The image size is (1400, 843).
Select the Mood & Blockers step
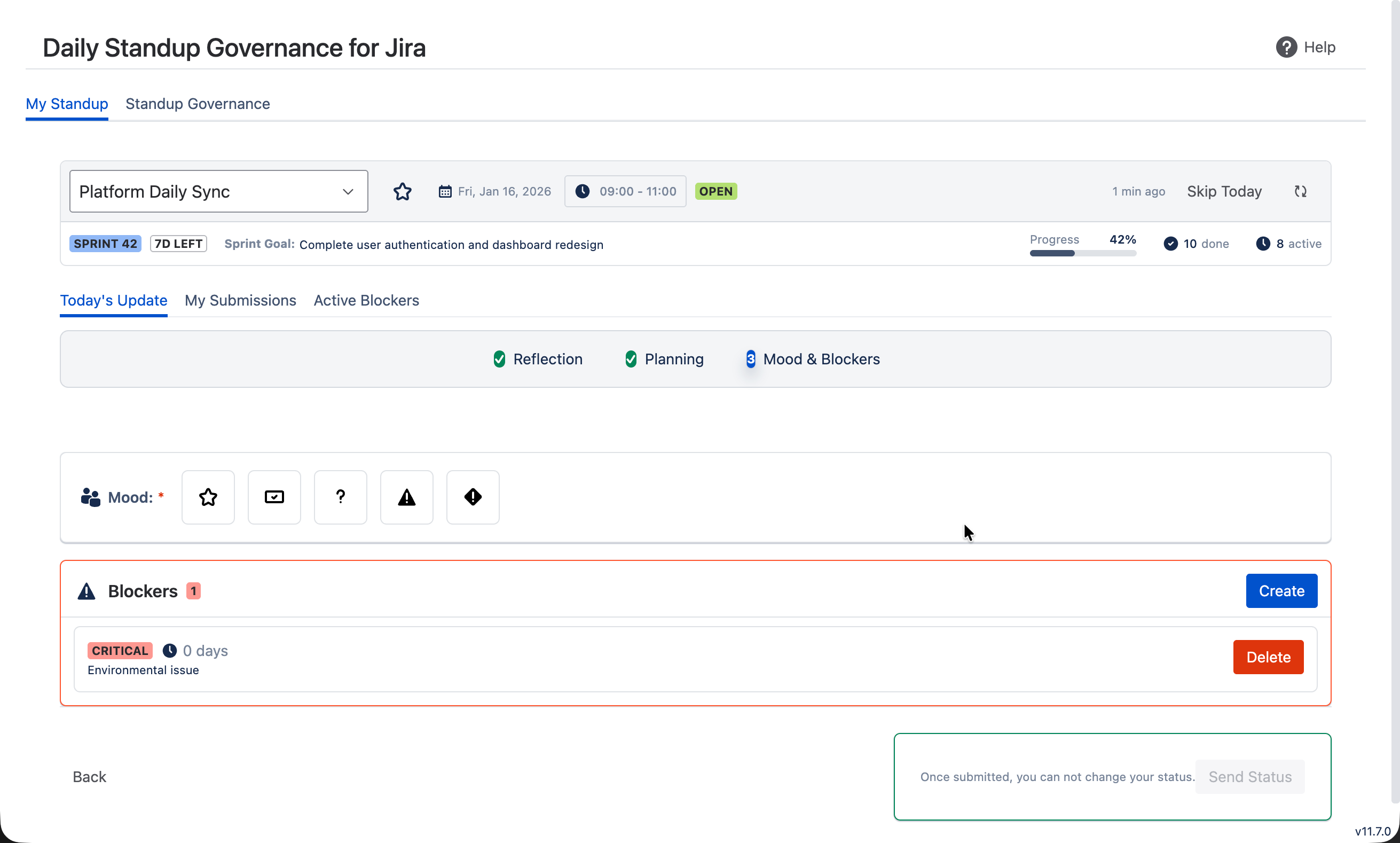tap(813, 359)
